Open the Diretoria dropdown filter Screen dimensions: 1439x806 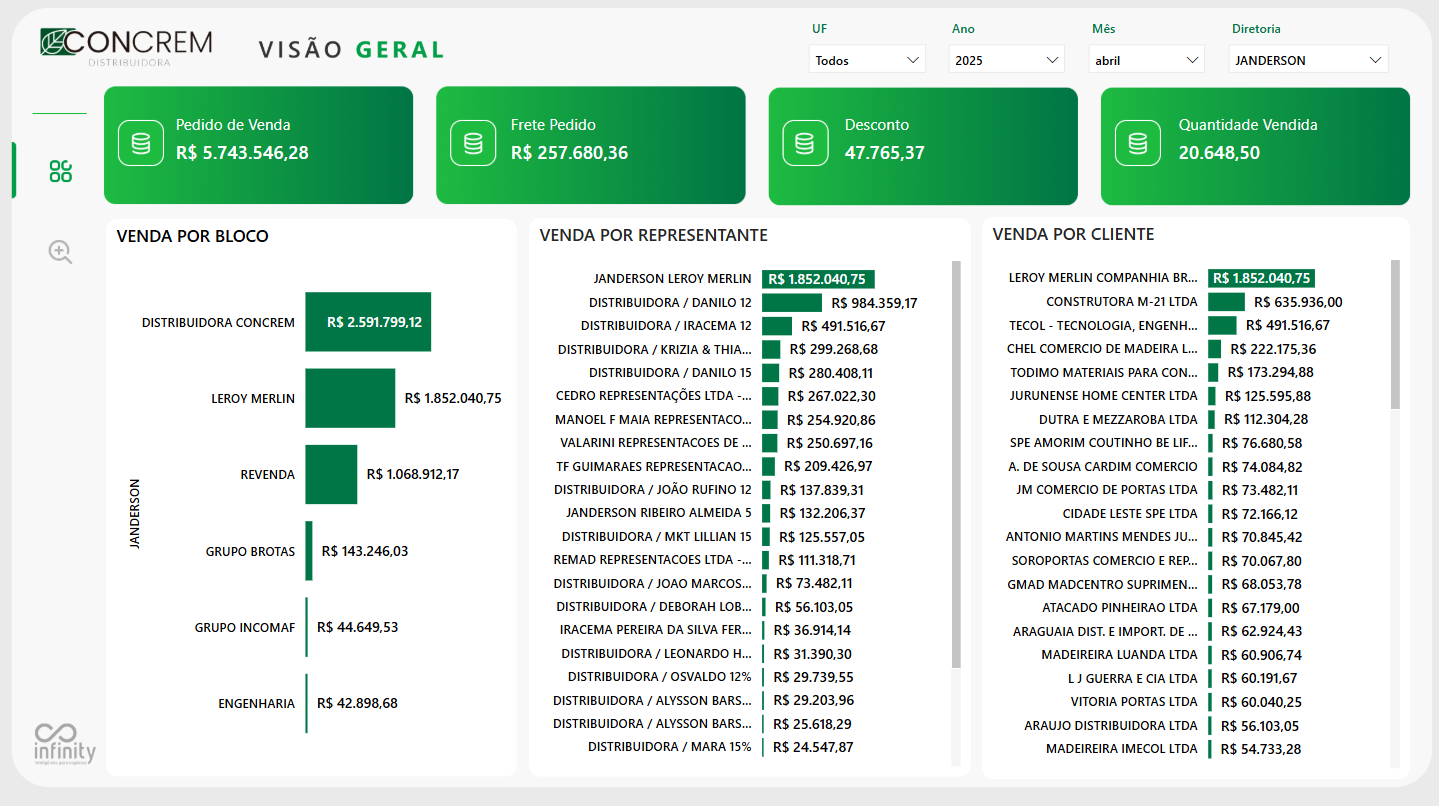coord(1309,60)
